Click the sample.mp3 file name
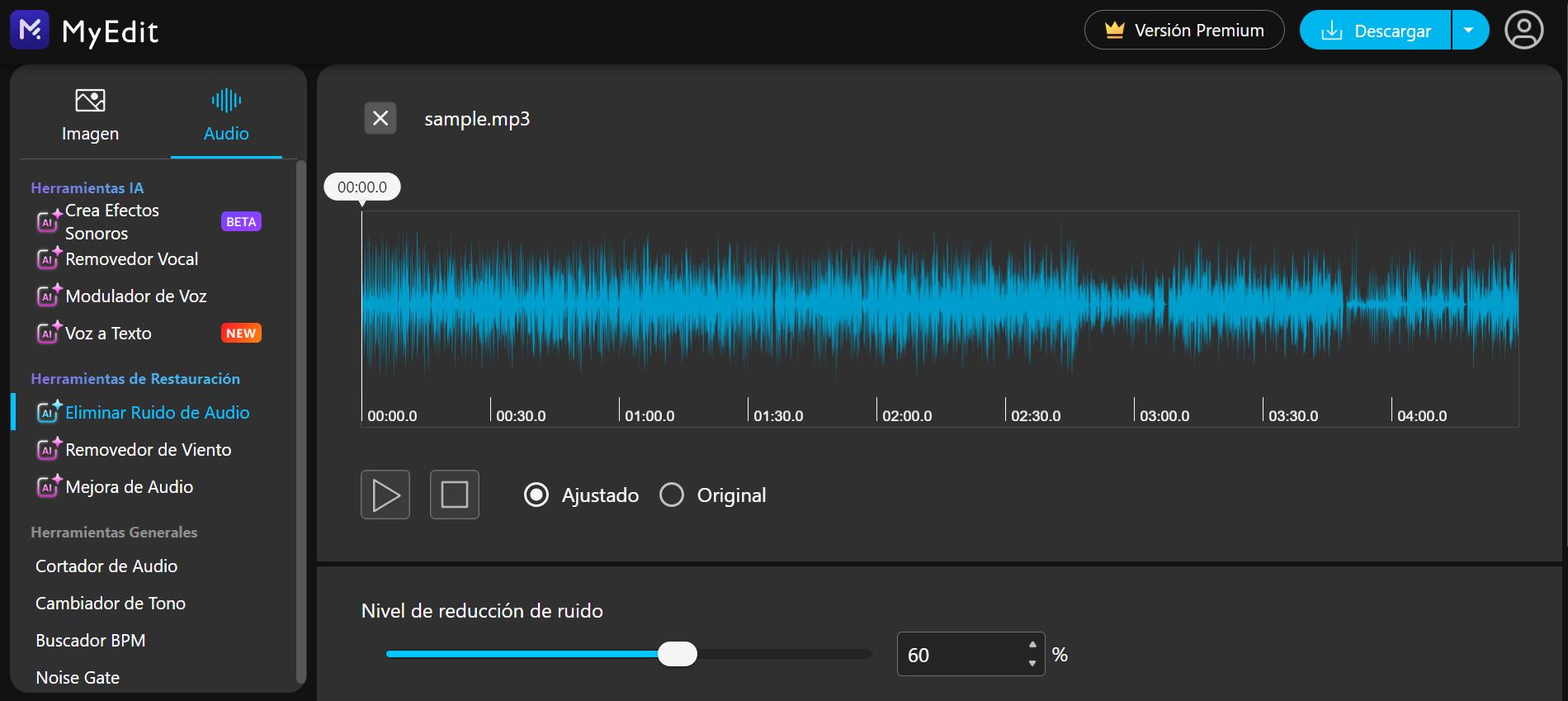The width and height of the screenshot is (1568, 701). (x=477, y=119)
